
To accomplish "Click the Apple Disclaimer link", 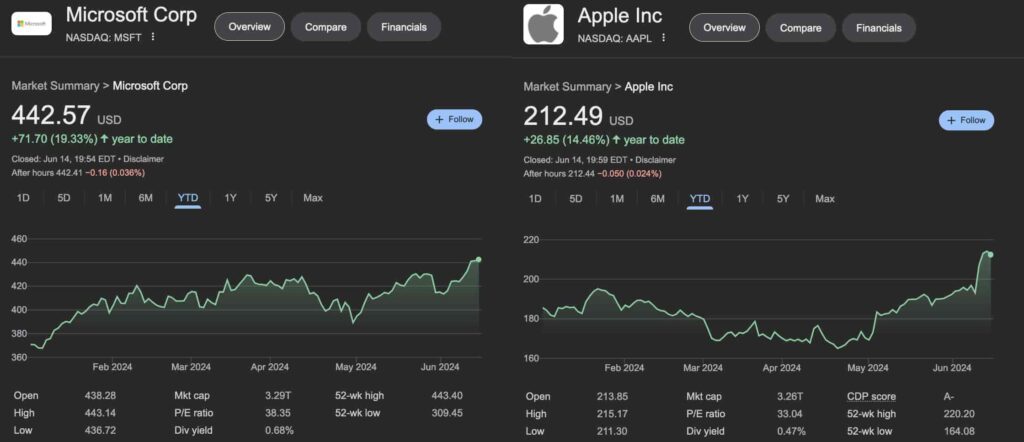I will 654,159.
